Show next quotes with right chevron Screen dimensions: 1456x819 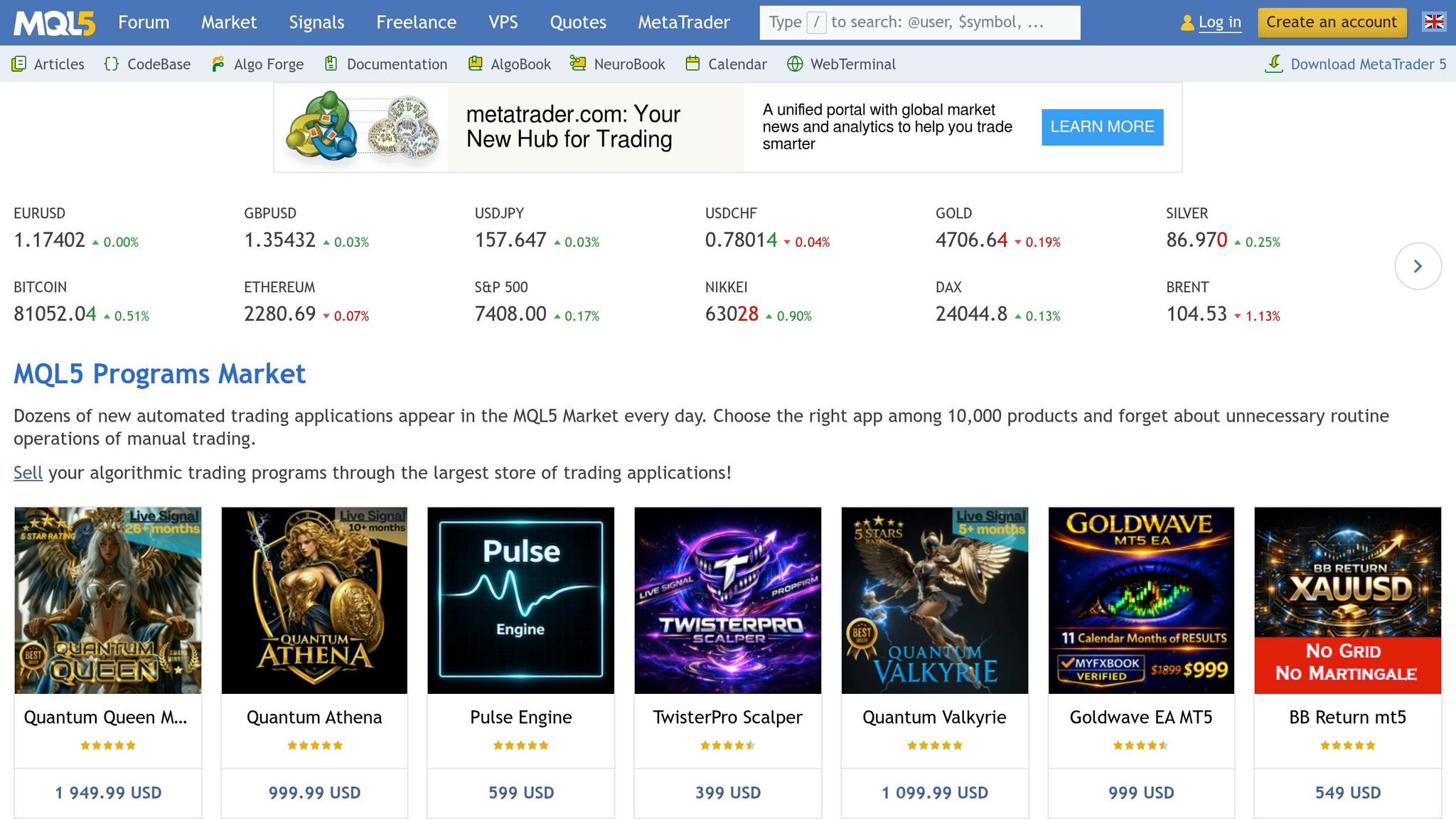click(1418, 266)
